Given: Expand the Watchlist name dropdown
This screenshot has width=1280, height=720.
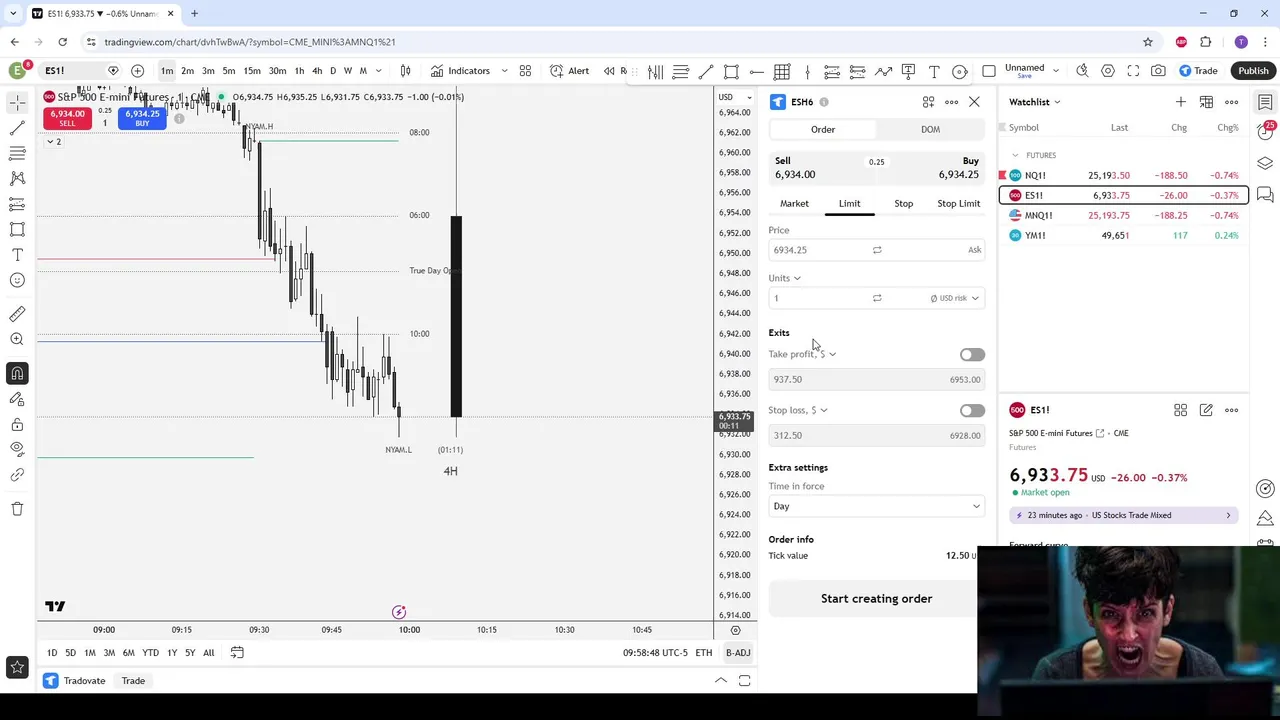Looking at the screenshot, I should (x=1035, y=102).
